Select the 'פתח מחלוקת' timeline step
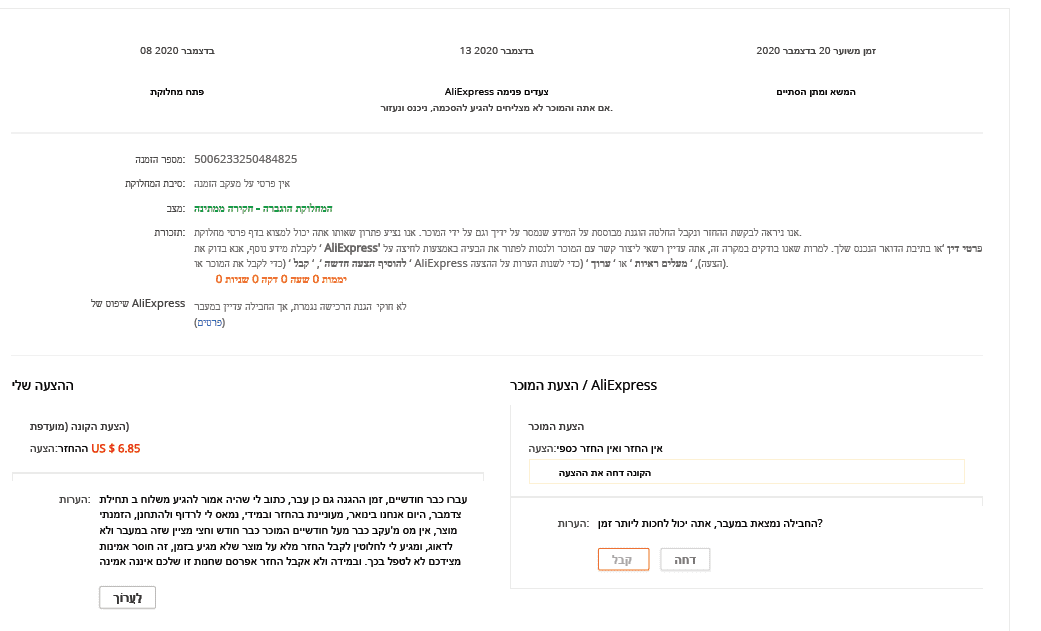This screenshot has height=631, width=1041. point(177,92)
